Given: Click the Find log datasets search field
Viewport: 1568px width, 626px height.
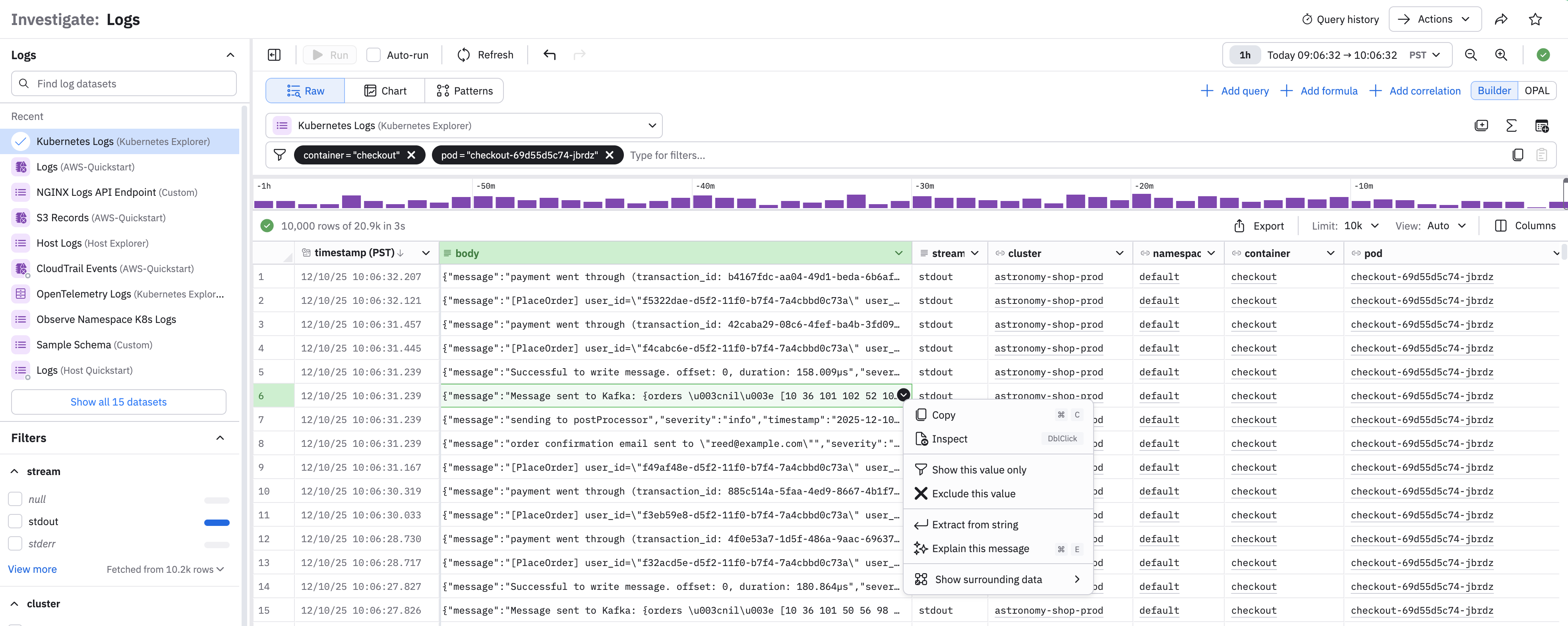Looking at the screenshot, I should tap(124, 83).
